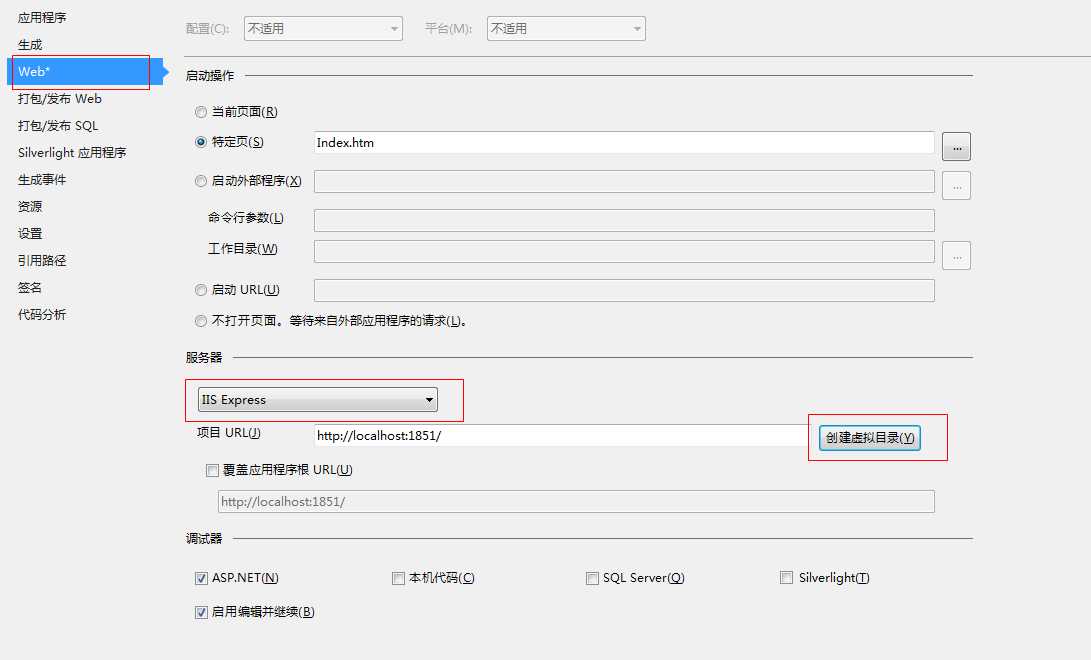The width and height of the screenshot is (1091, 660).
Task: Open the 生成事件 tab
Action: click(42, 179)
